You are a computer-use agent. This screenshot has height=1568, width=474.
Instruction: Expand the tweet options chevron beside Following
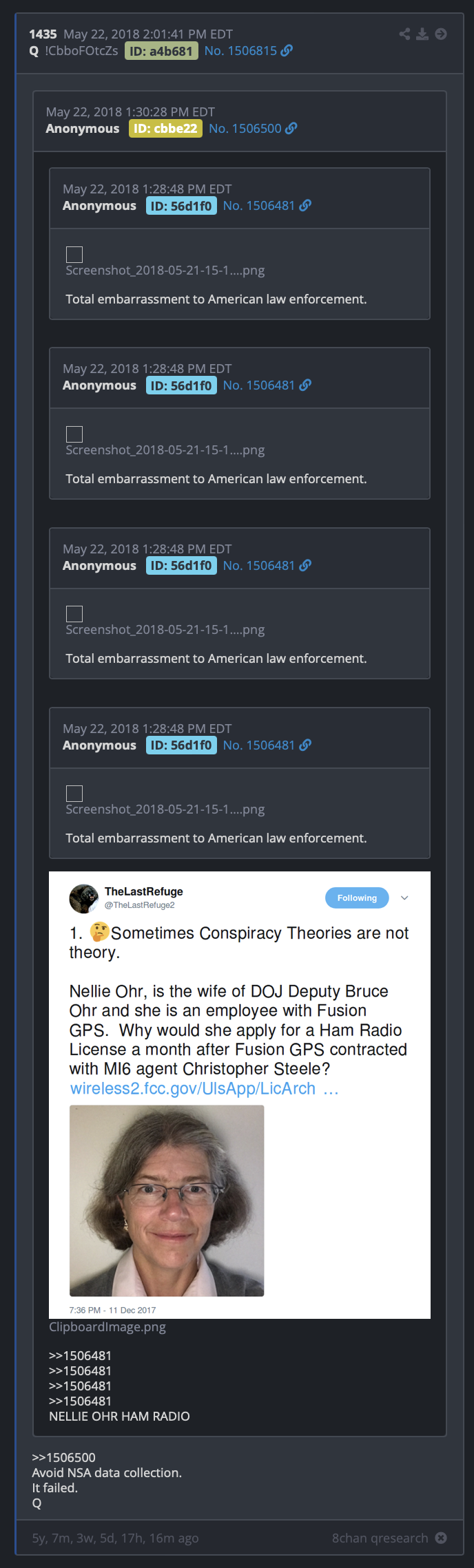point(404,898)
